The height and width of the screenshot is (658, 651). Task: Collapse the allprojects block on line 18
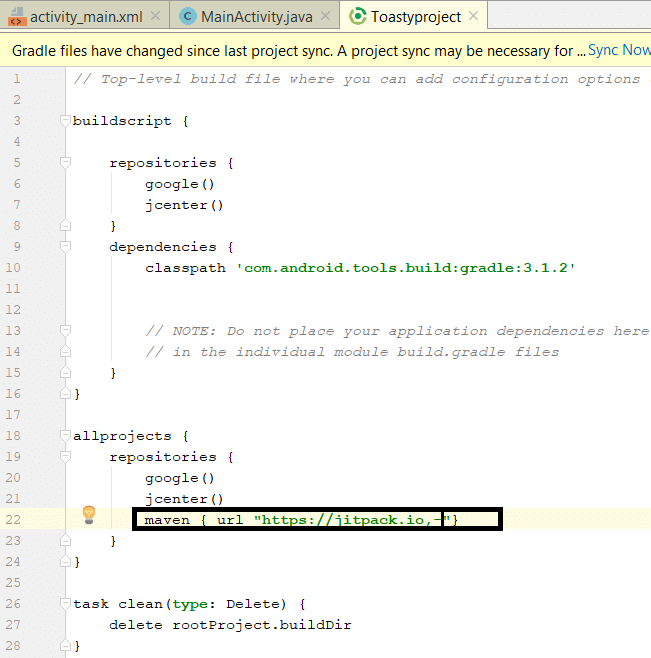point(65,436)
